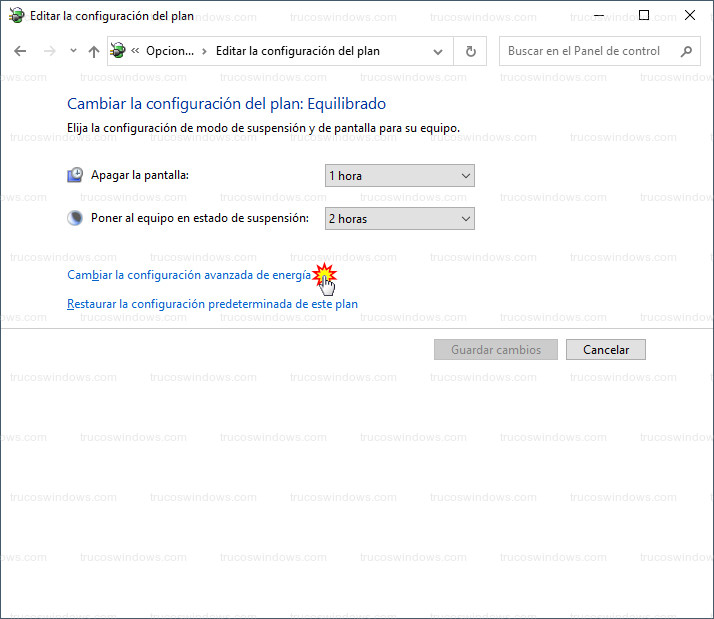Select 'Editar la configuración del plan' breadcrumb
This screenshot has height=619, width=714.
(x=297, y=52)
